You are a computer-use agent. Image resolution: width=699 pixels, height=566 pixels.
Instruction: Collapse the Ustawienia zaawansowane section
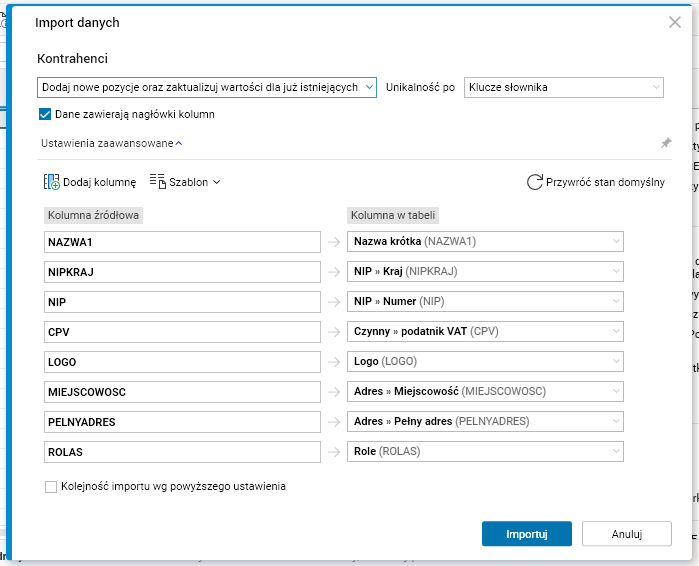(111, 143)
